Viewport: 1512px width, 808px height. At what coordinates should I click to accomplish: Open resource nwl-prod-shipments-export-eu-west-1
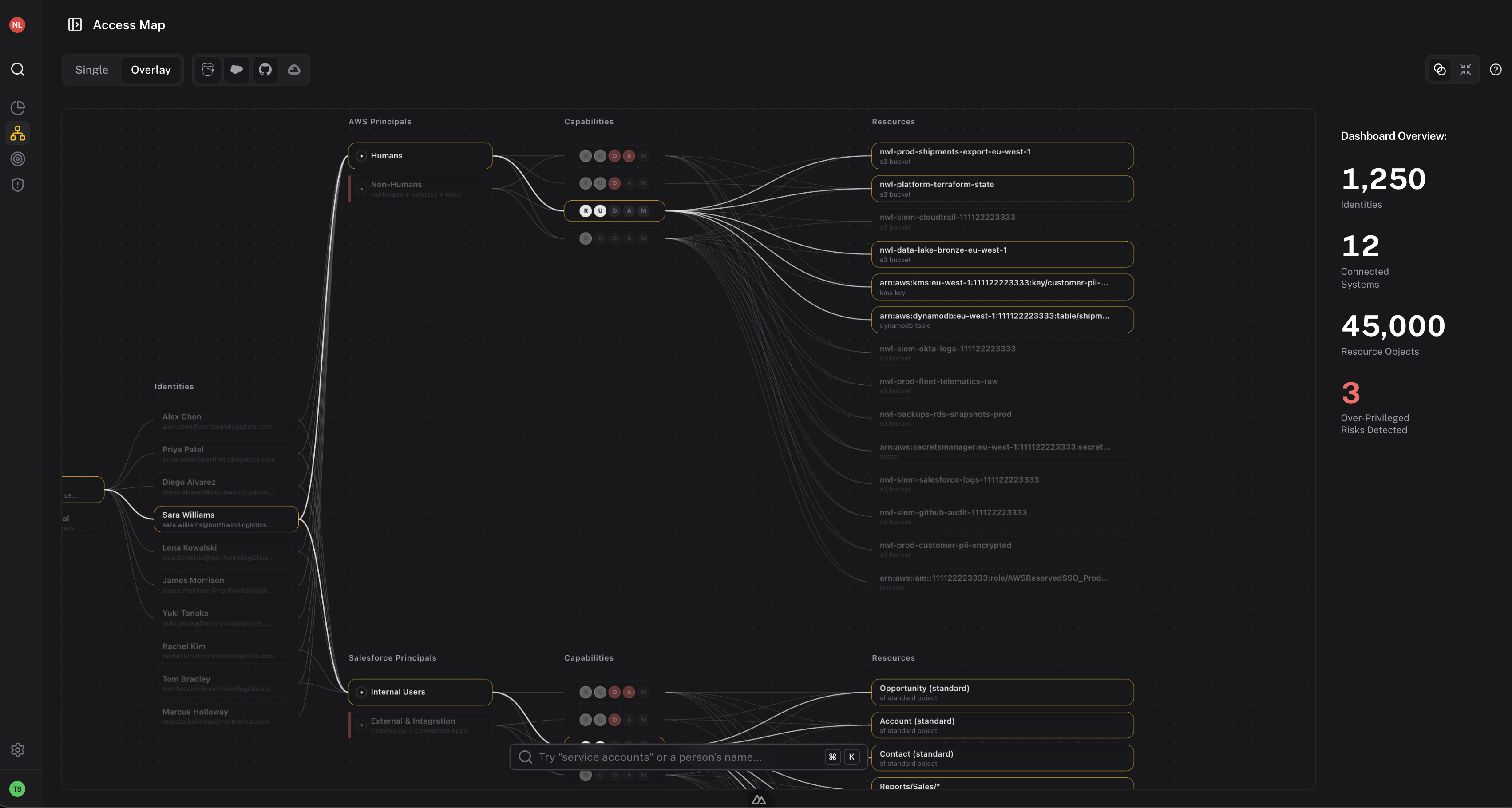point(1002,156)
